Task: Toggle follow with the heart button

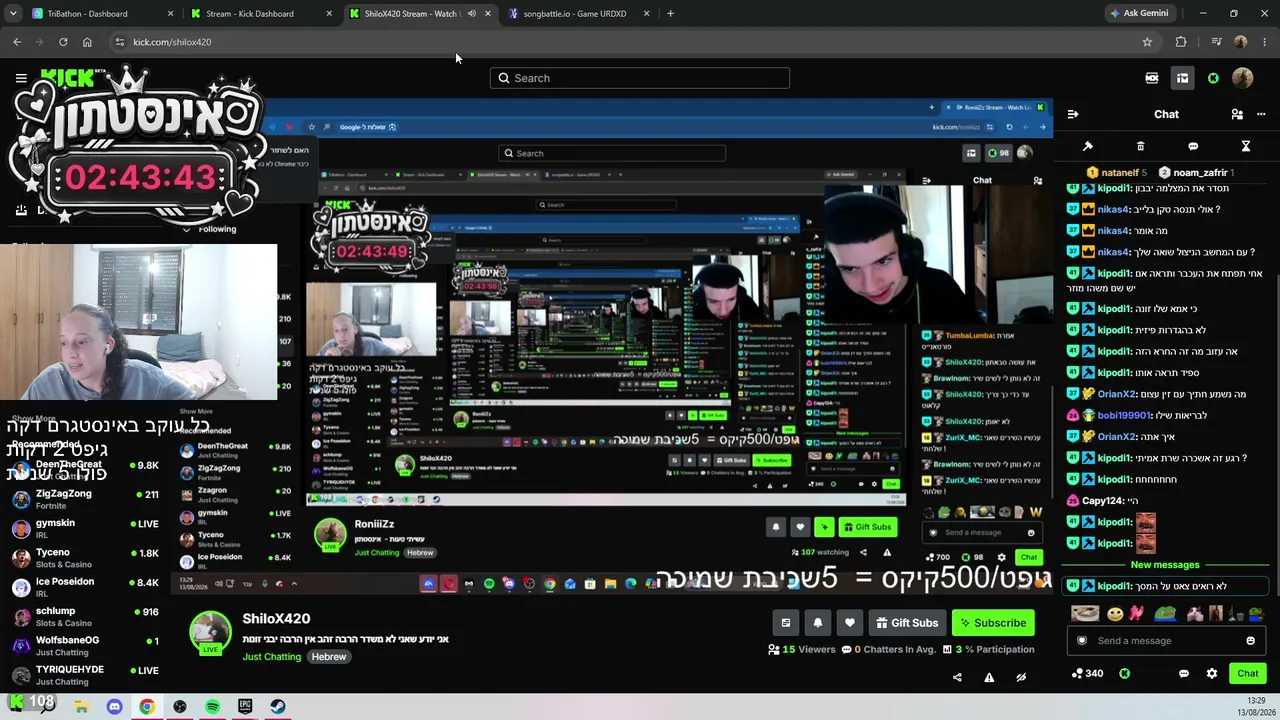Action: pyautogui.click(x=850, y=623)
